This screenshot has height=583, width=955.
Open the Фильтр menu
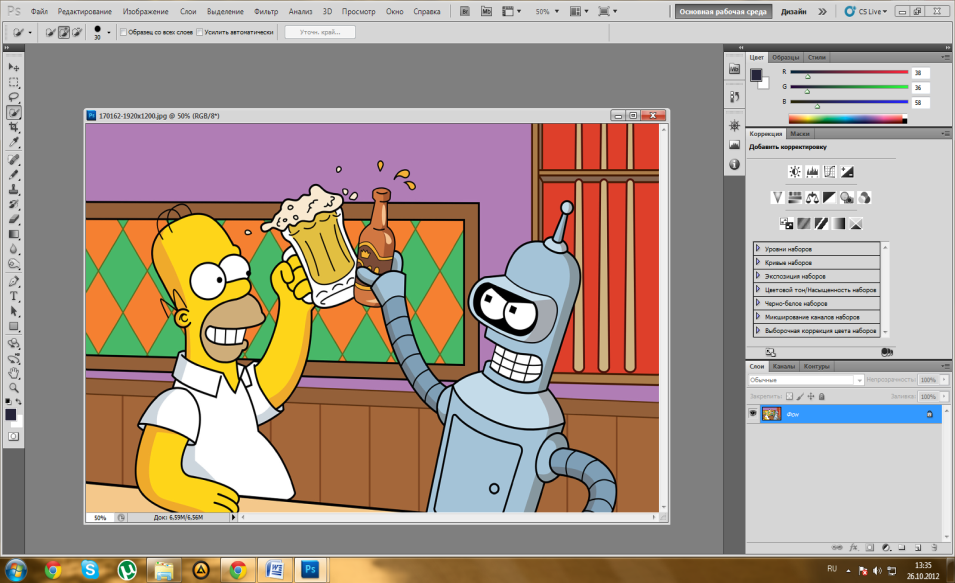(266, 11)
